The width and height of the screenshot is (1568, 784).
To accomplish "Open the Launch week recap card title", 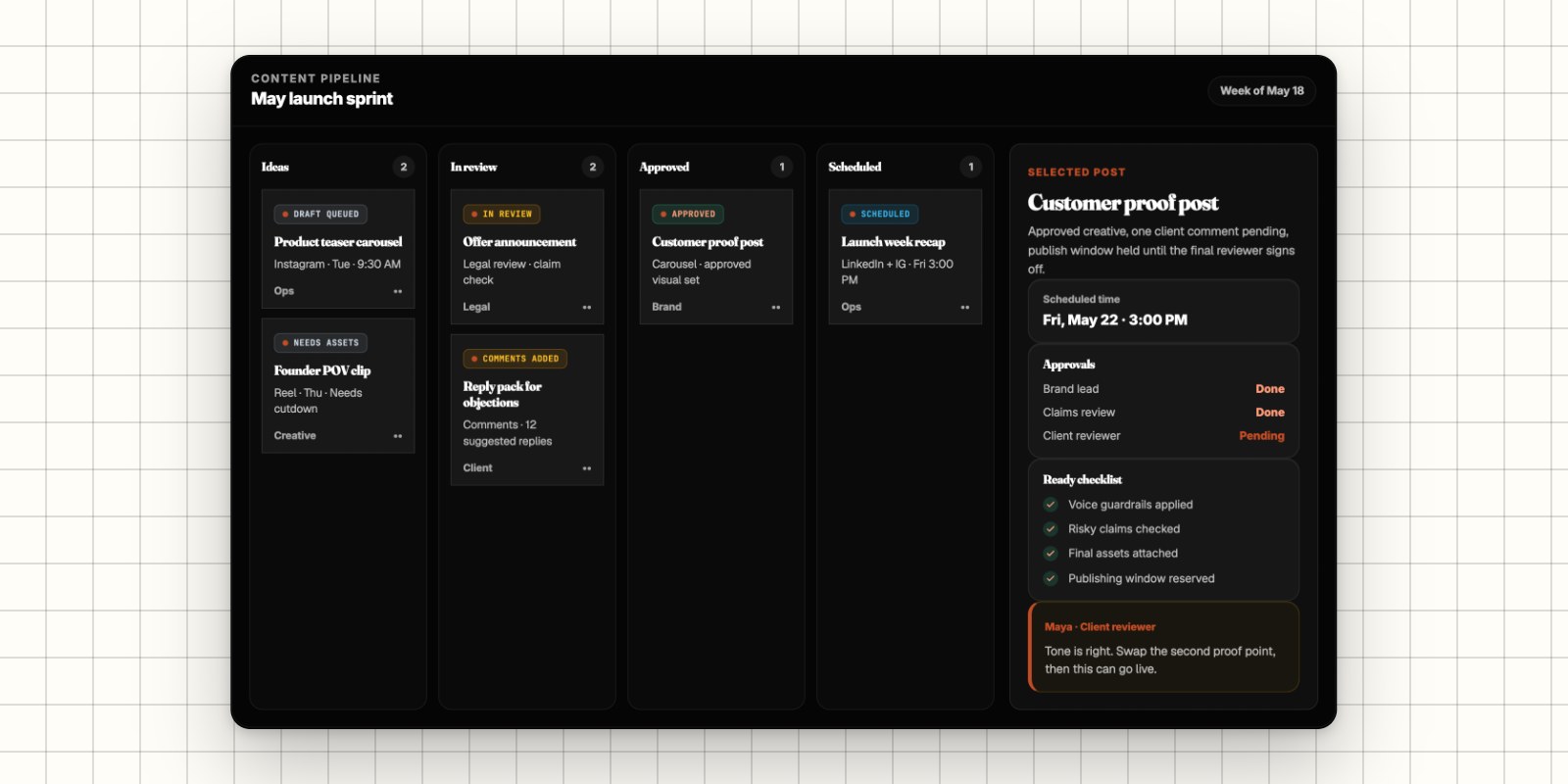I will [894, 242].
